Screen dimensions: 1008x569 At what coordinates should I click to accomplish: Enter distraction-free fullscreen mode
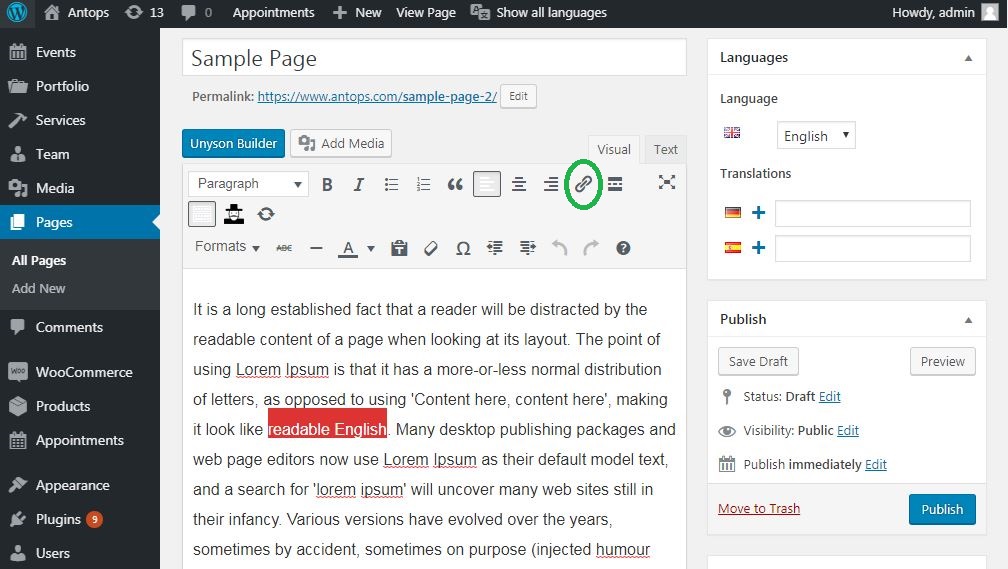(x=667, y=183)
